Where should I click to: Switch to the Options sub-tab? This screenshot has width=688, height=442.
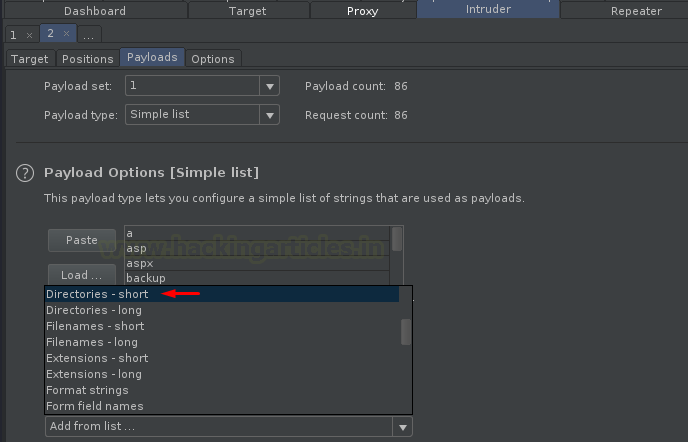[x=213, y=59]
